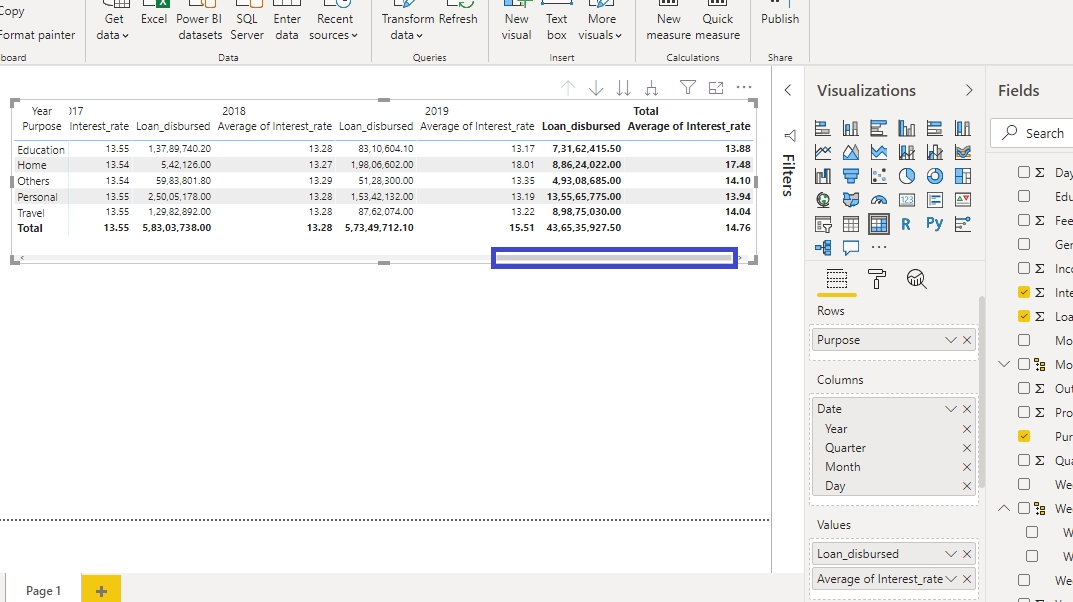Uncheck the Interest_rate field checkbox

[1024, 292]
